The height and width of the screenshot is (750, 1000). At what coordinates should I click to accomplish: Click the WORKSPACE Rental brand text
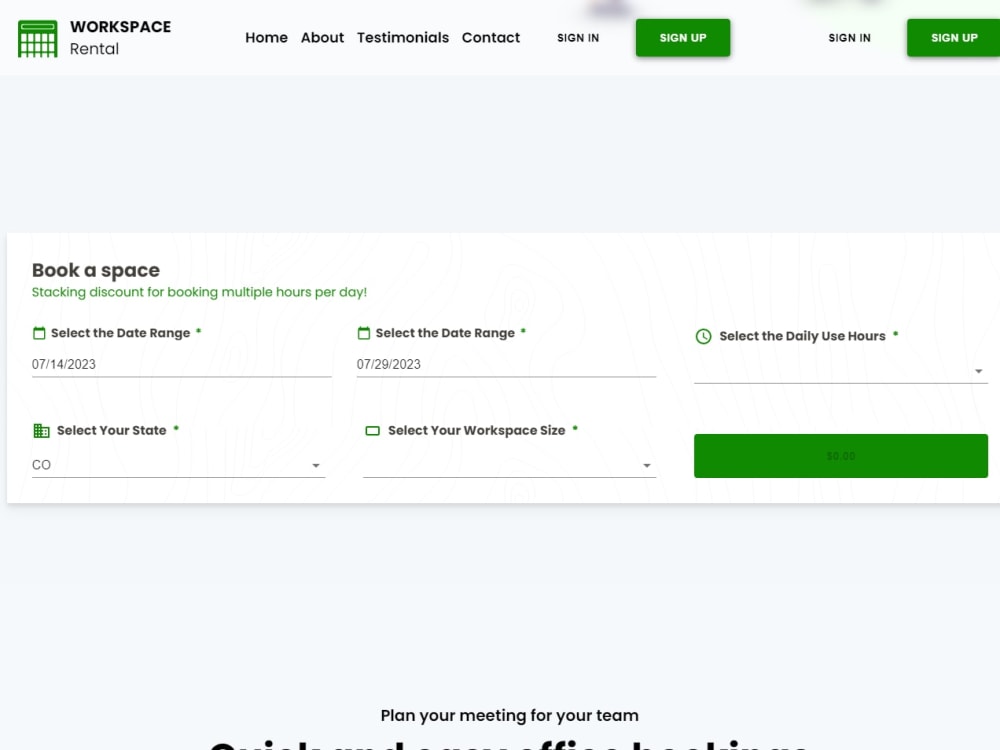[x=120, y=38]
